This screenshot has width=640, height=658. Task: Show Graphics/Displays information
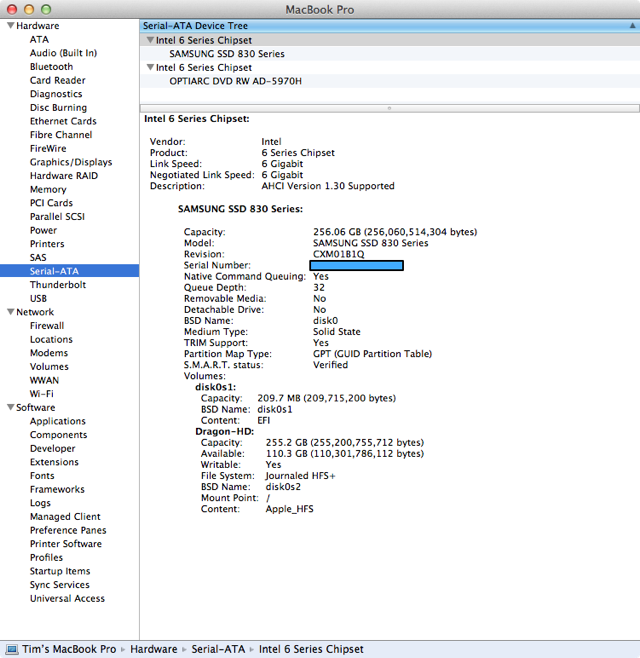71,162
